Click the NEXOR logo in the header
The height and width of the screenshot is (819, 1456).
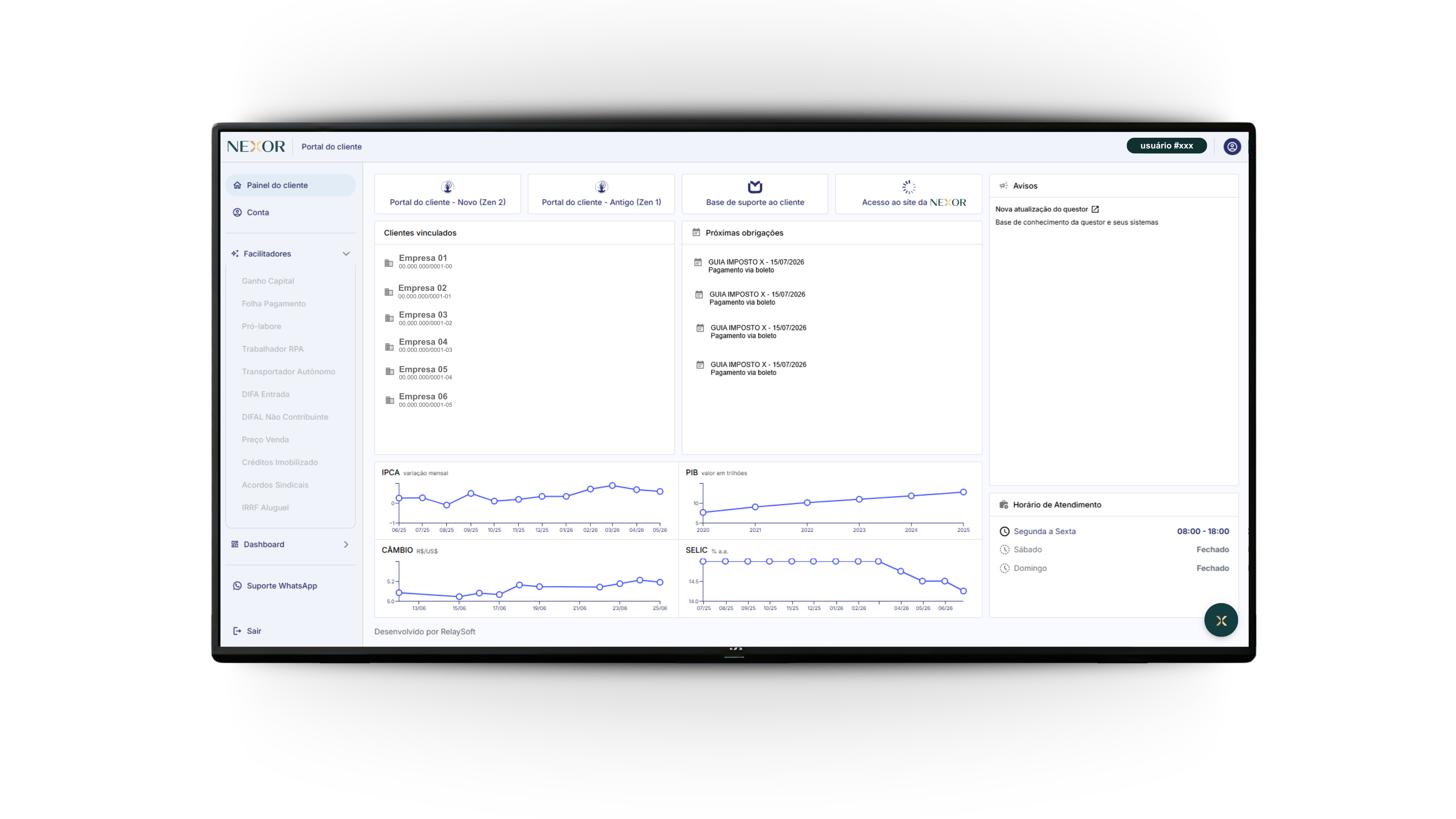tap(256, 146)
